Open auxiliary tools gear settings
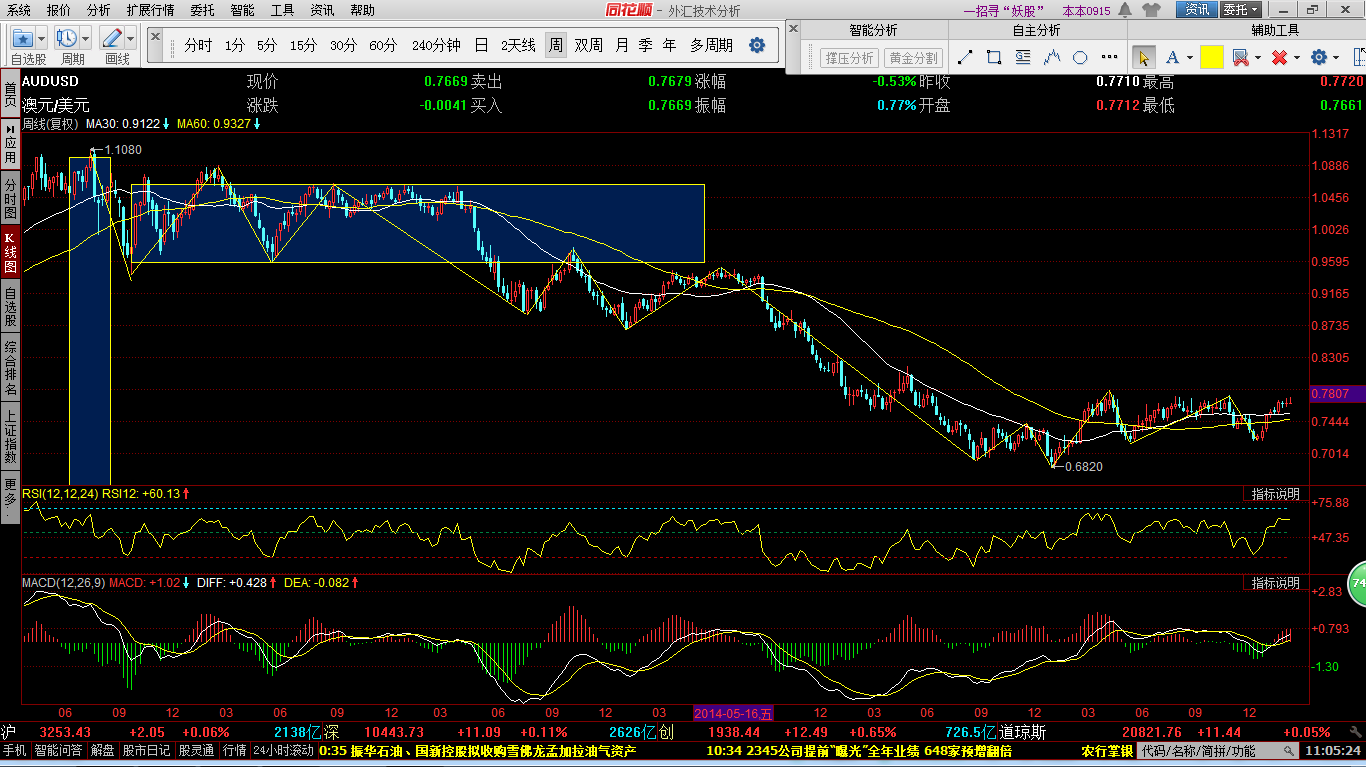1366x767 pixels. pyautogui.click(x=1319, y=57)
